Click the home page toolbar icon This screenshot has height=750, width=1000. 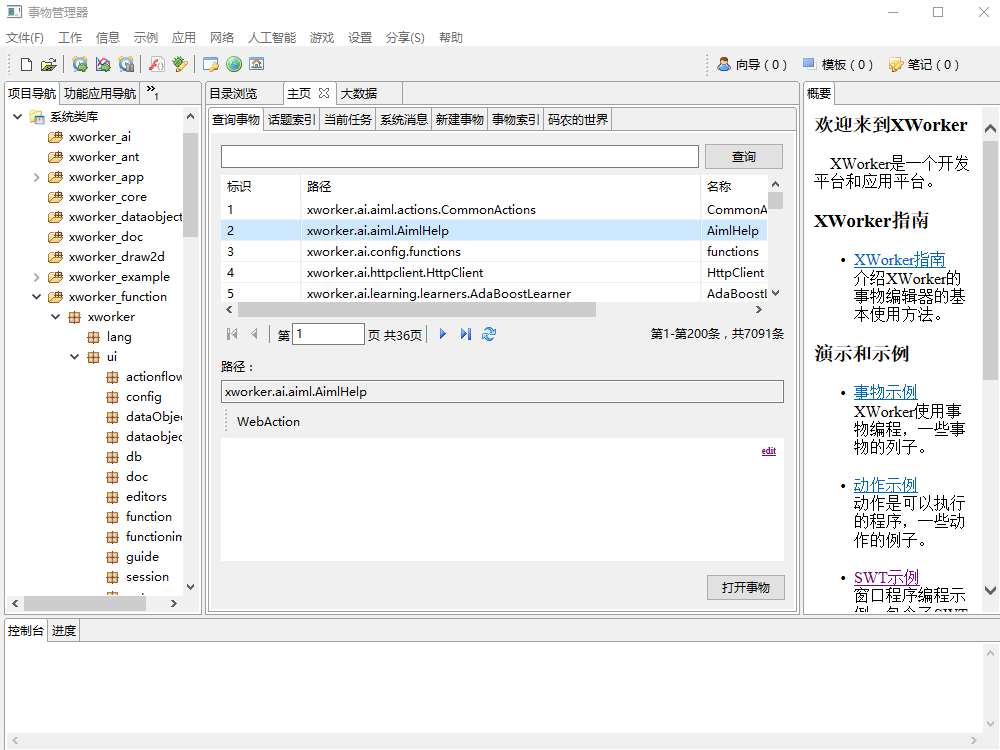coord(256,64)
